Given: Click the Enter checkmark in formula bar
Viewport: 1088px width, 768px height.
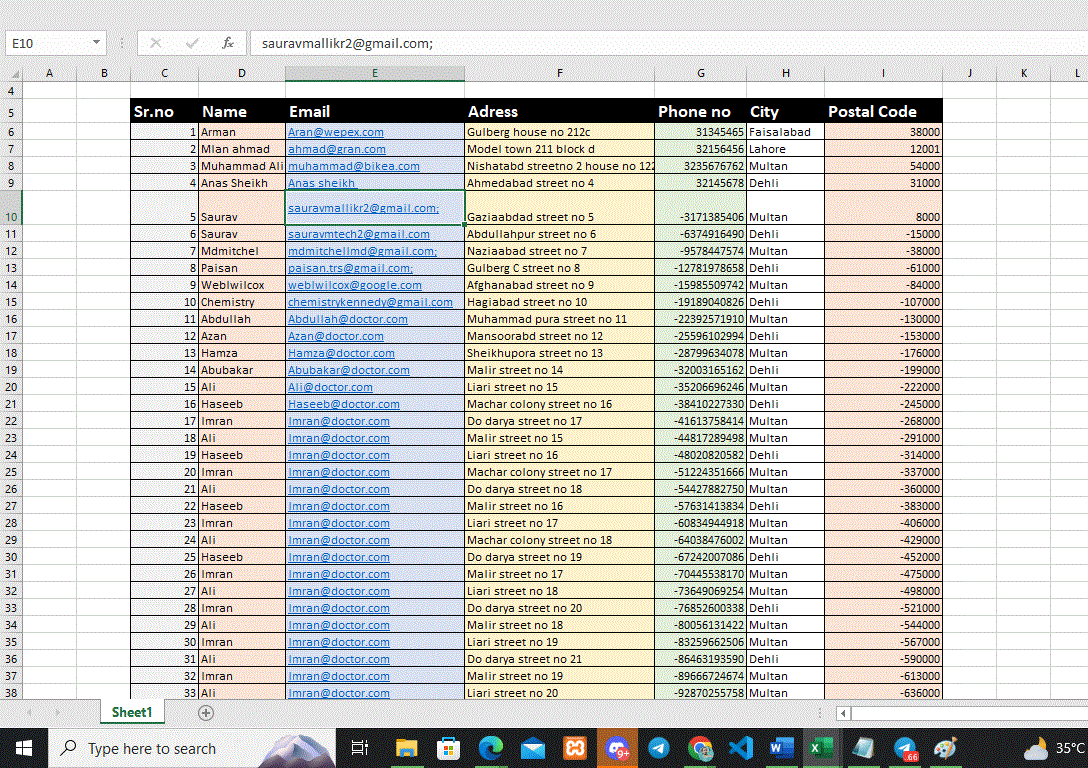Looking at the screenshot, I should 192,43.
